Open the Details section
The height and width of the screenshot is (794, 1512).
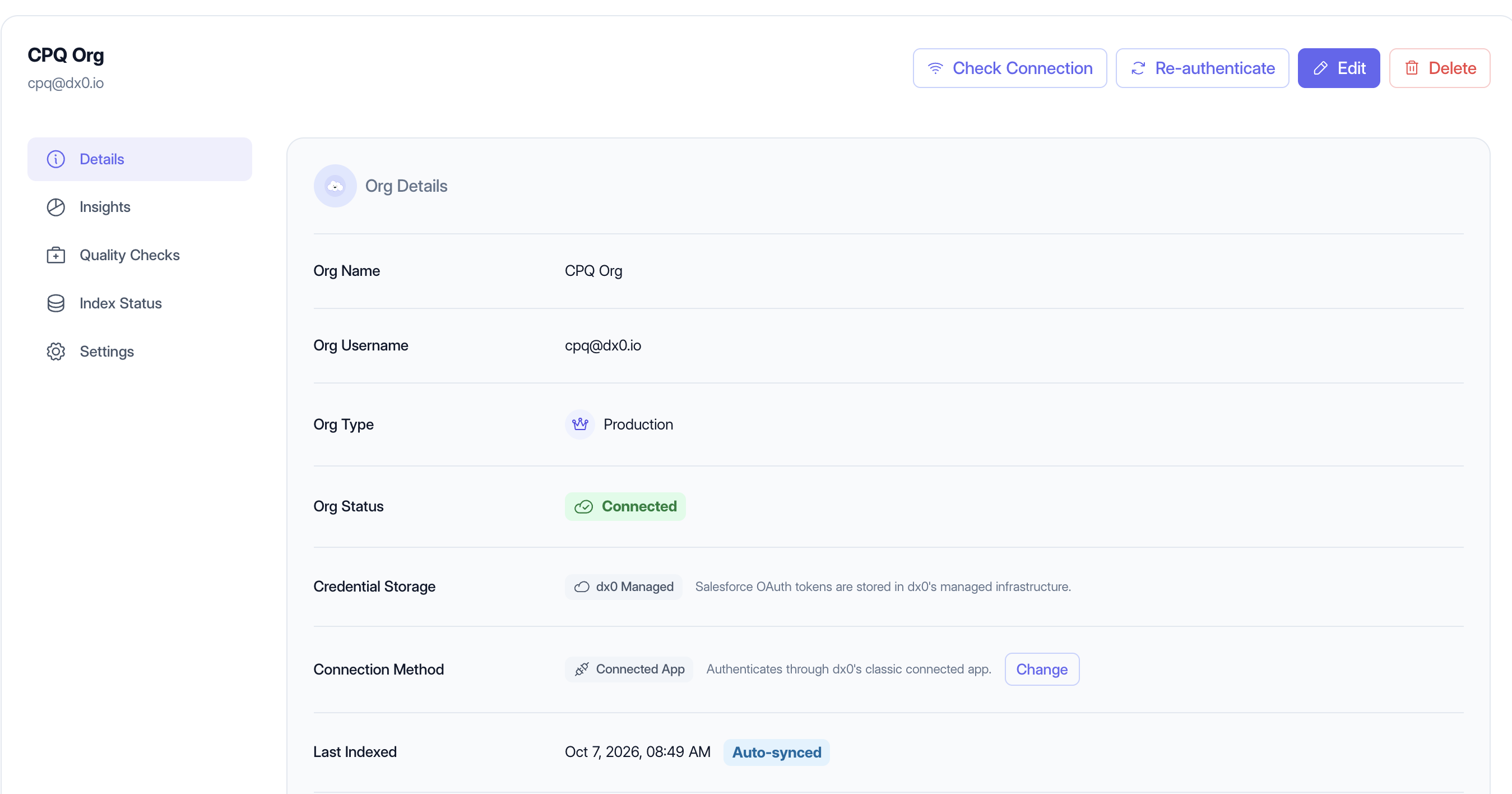[x=140, y=159]
